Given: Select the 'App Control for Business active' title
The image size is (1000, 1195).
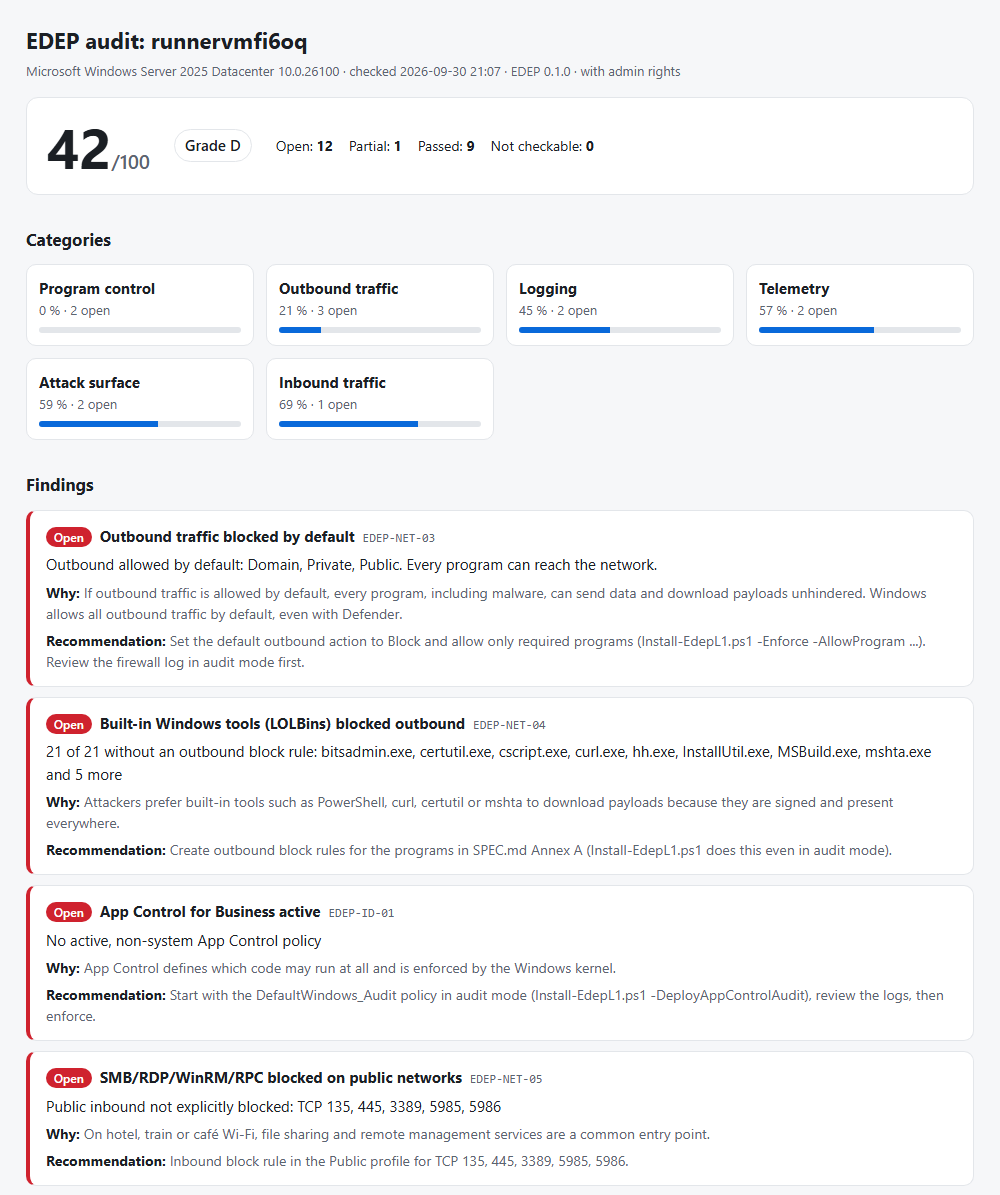Looking at the screenshot, I should (x=210, y=911).
